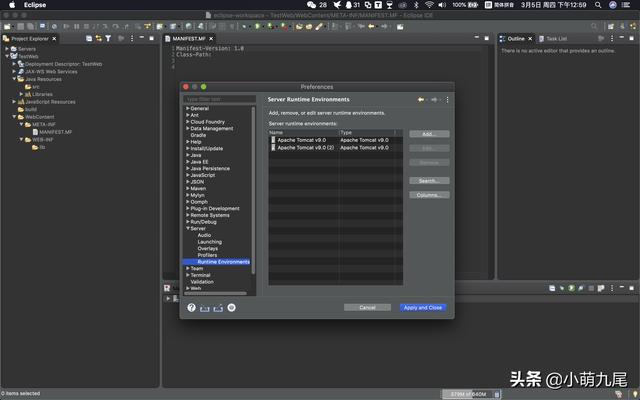Click the macOS Spotlight search icon
The height and width of the screenshot is (400, 640).
tap(598, 5)
